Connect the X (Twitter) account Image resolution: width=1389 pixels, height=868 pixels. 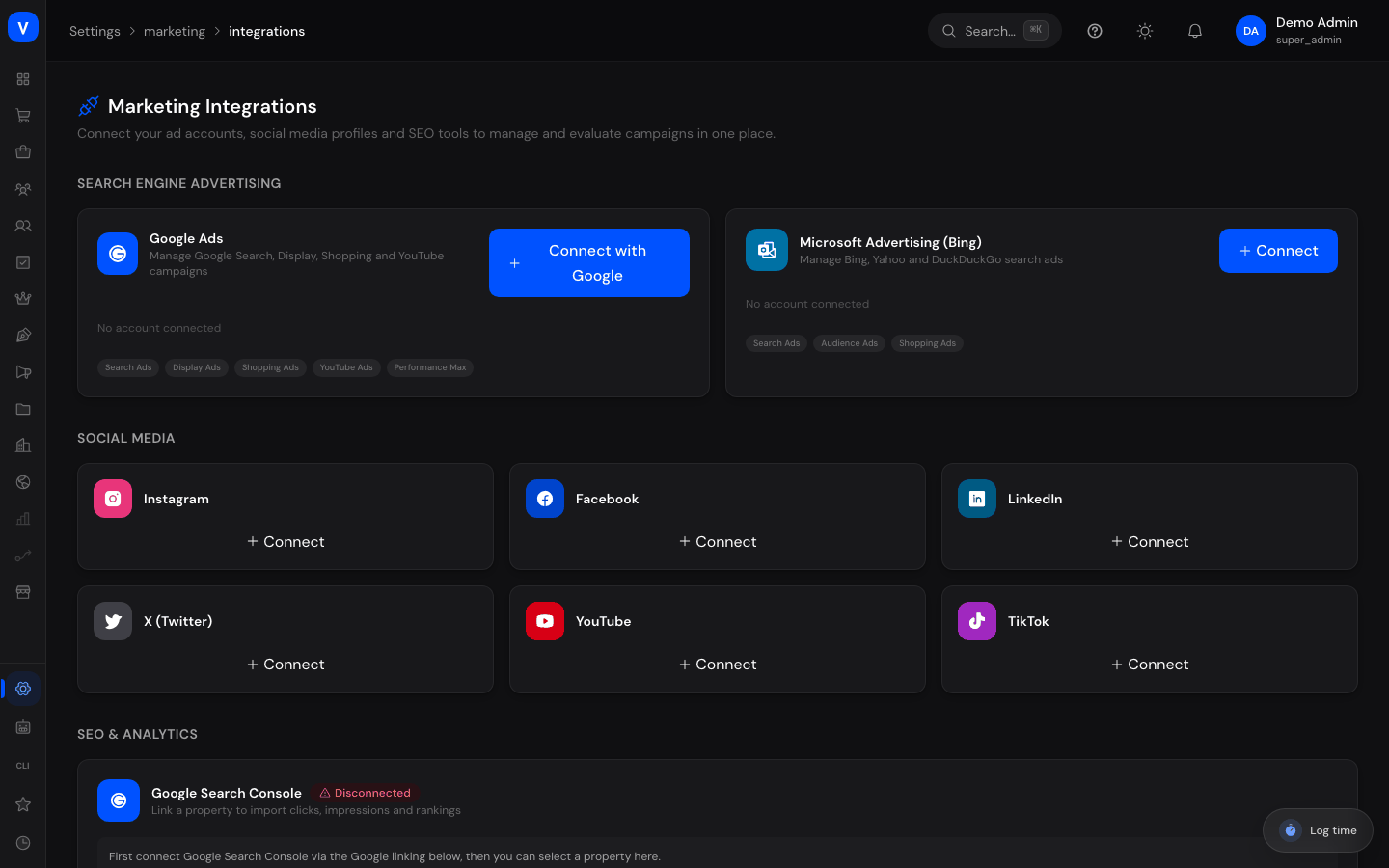coord(286,665)
